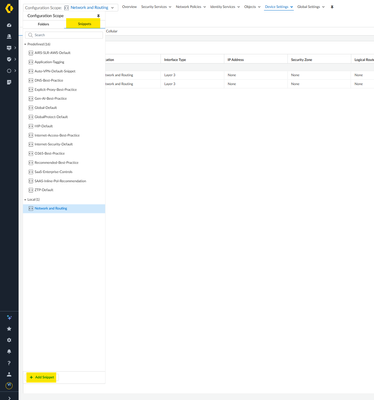374x400 pixels.
Task: Click the circular badge icon at sidebar bottom
Action: [9, 386]
